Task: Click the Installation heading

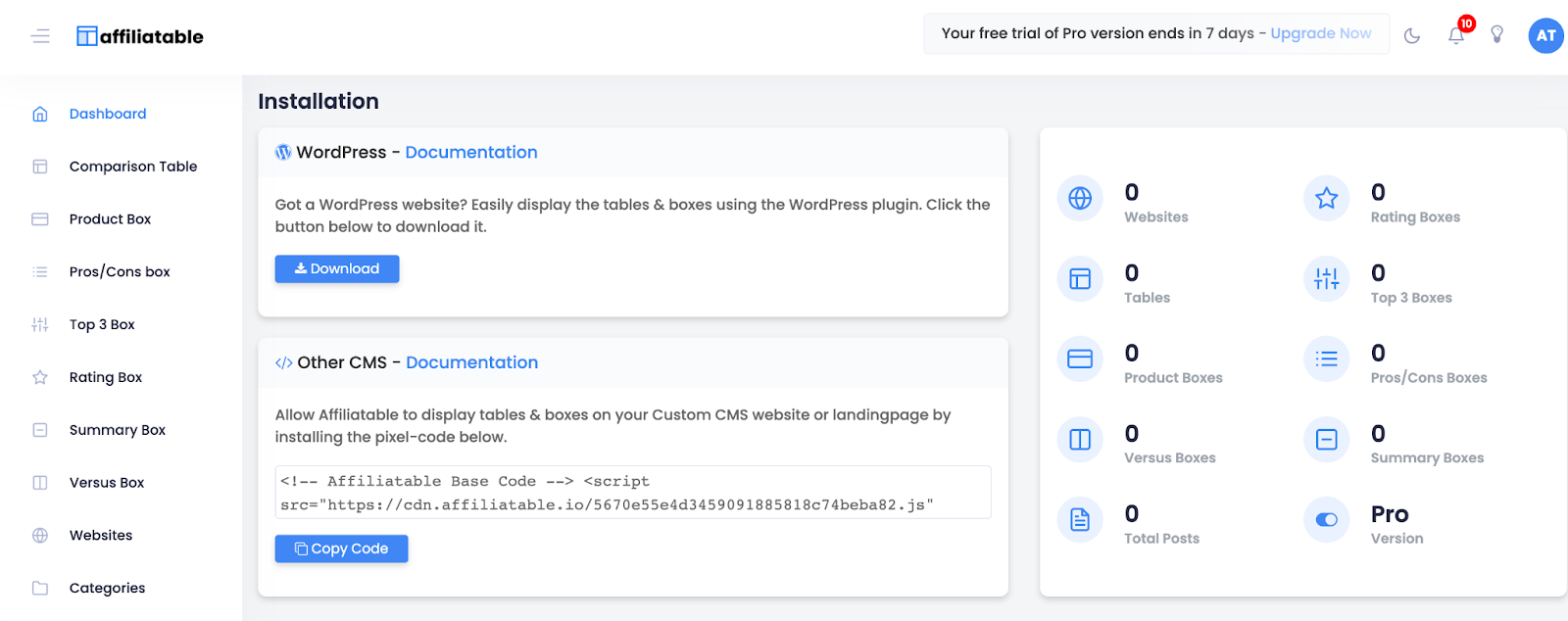Action: coord(318,102)
